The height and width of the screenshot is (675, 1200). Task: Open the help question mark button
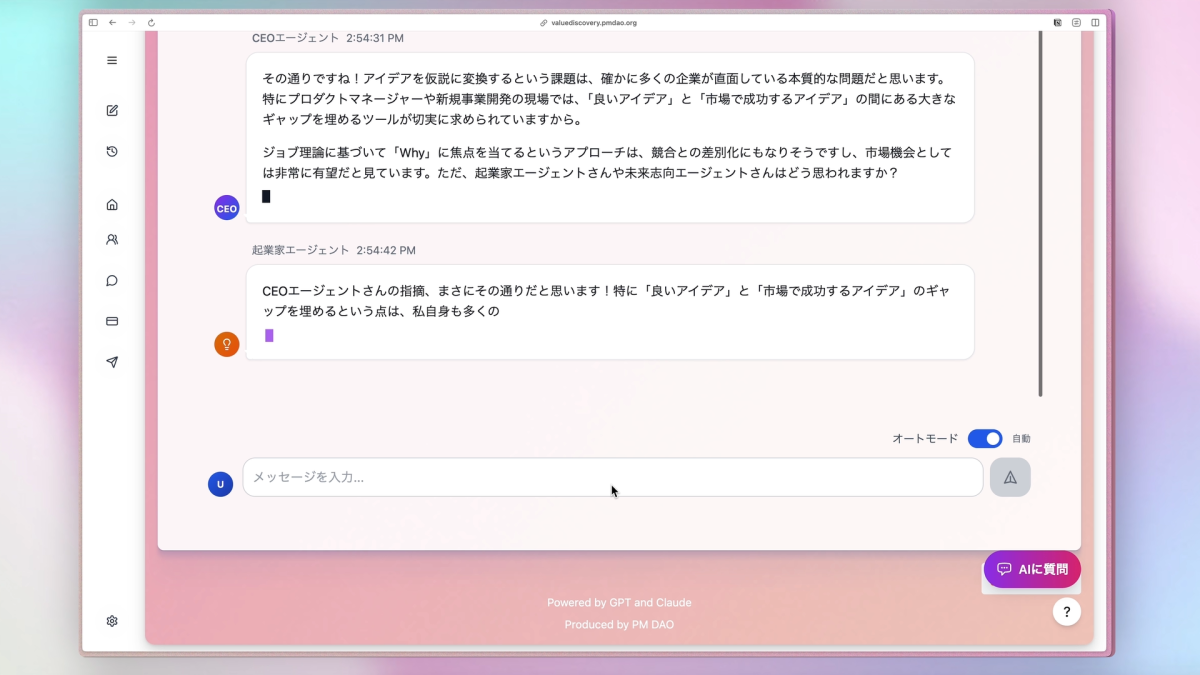tap(1066, 612)
